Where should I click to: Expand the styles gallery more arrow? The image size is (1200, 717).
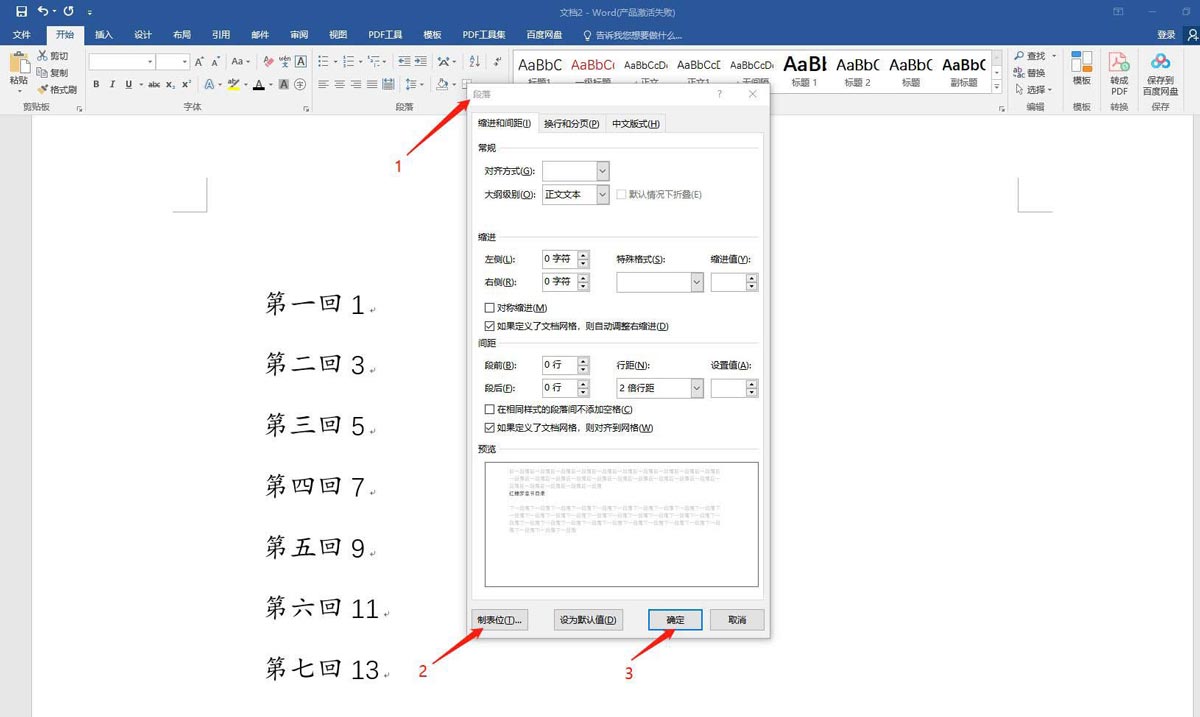tap(997, 88)
